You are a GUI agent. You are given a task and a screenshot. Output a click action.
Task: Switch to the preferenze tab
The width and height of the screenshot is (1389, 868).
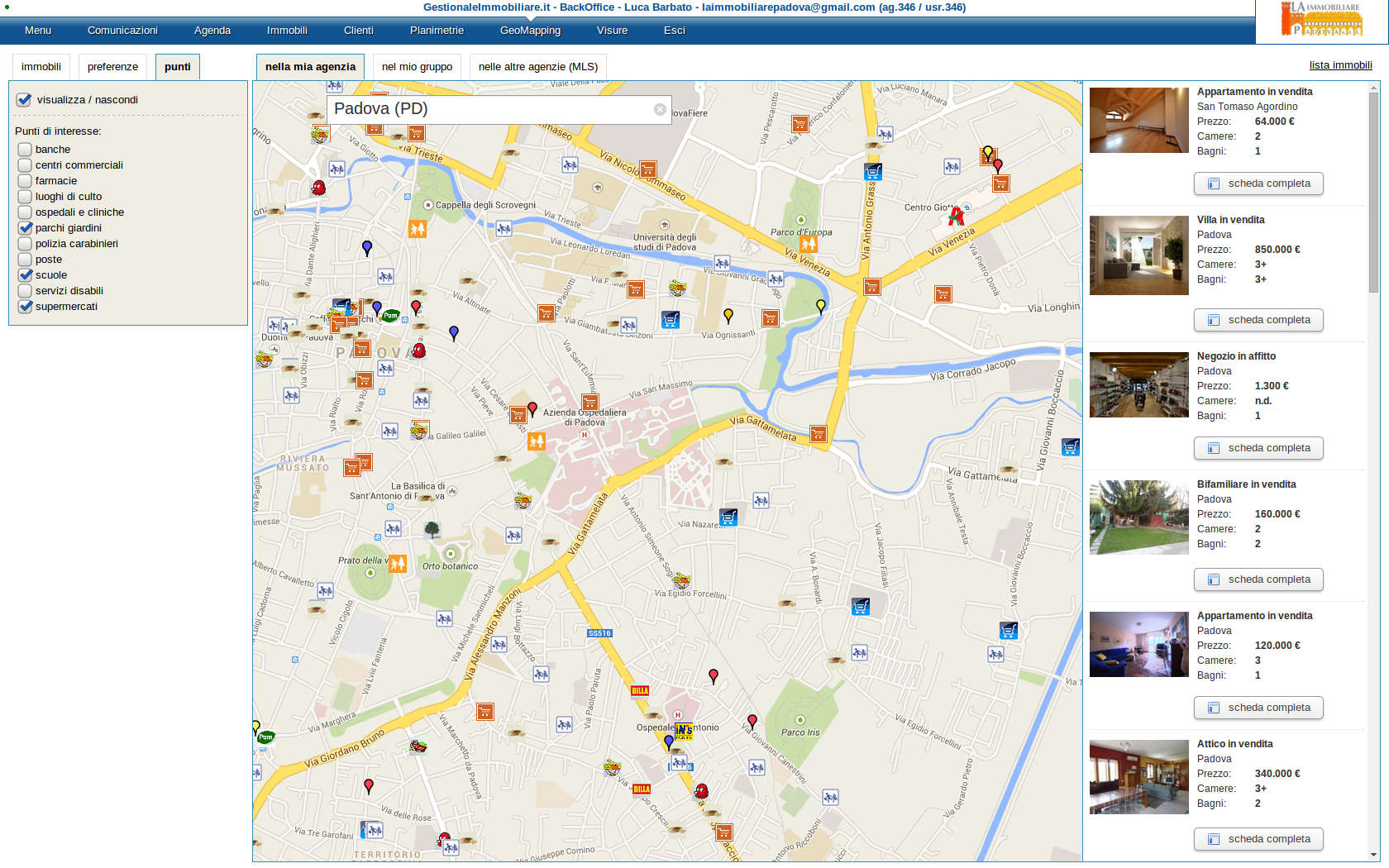click(x=112, y=67)
